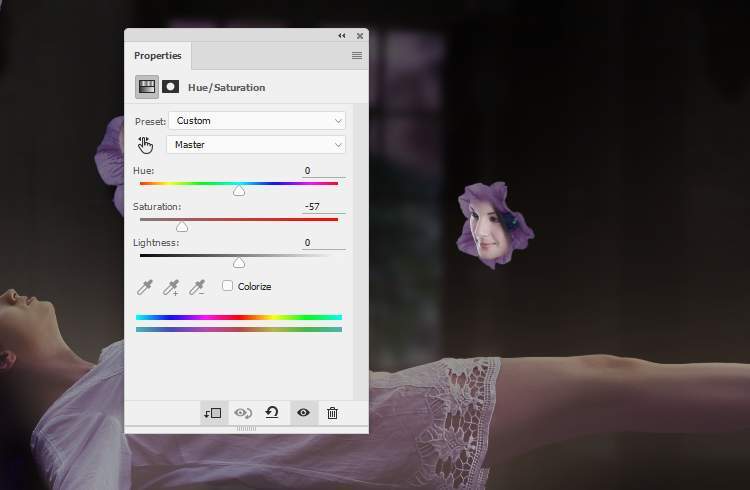The width and height of the screenshot is (750, 490).
Task: Select the layer mask icon
Action: pyautogui.click(x=170, y=87)
